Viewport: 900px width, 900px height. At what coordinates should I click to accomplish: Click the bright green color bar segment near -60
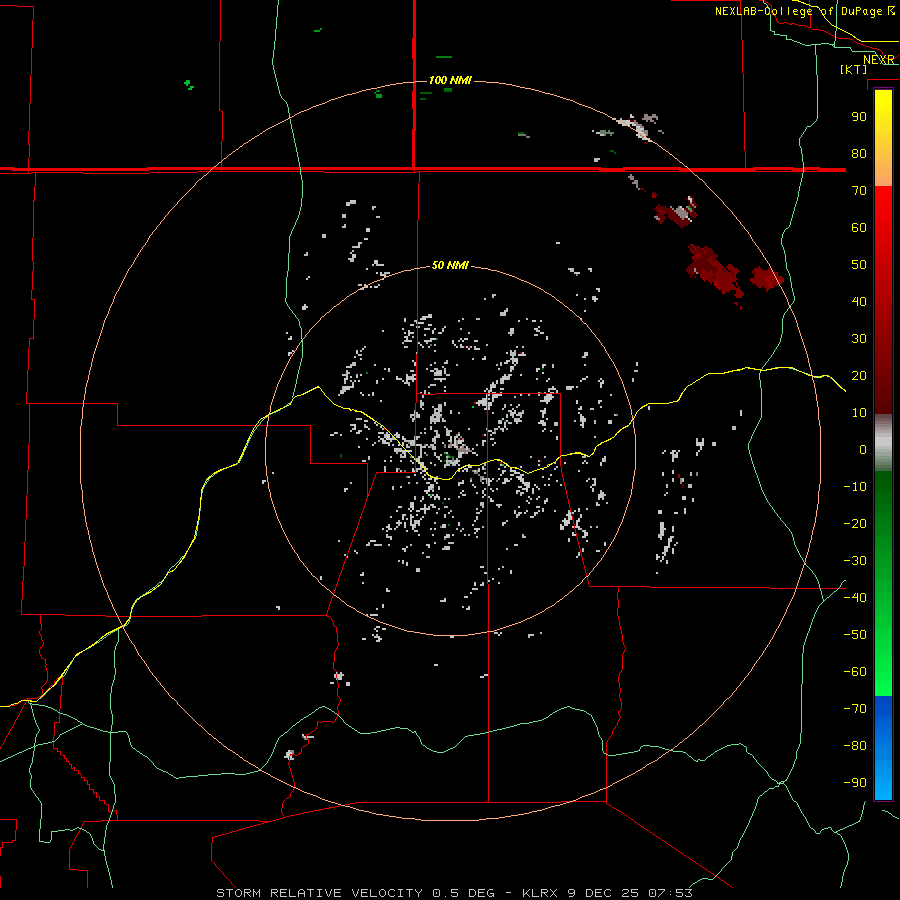tap(883, 672)
